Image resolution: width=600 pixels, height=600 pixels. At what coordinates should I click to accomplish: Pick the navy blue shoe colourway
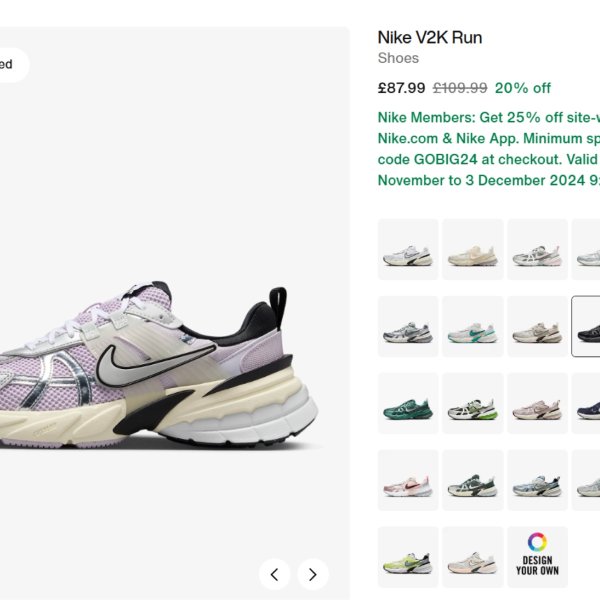click(586, 403)
